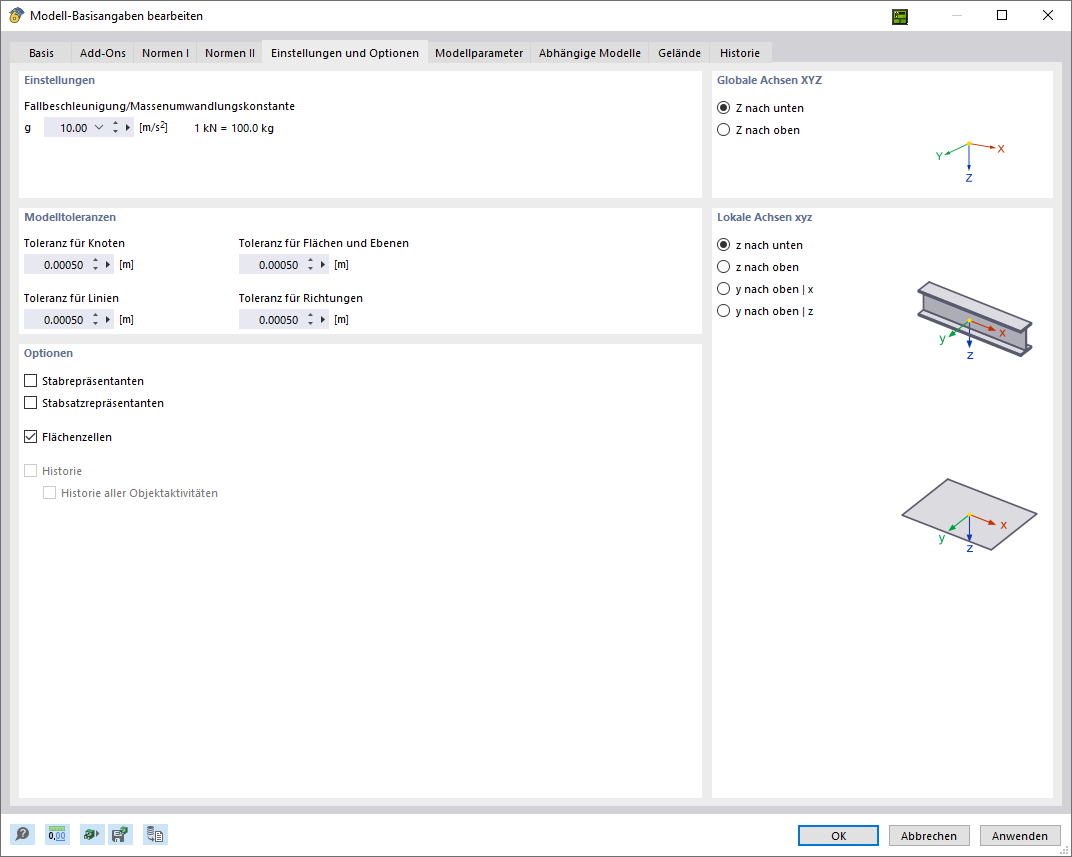The image size is (1072, 857).
Task: Click the green arrow load-default icon
Action: click(x=91, y=834)
